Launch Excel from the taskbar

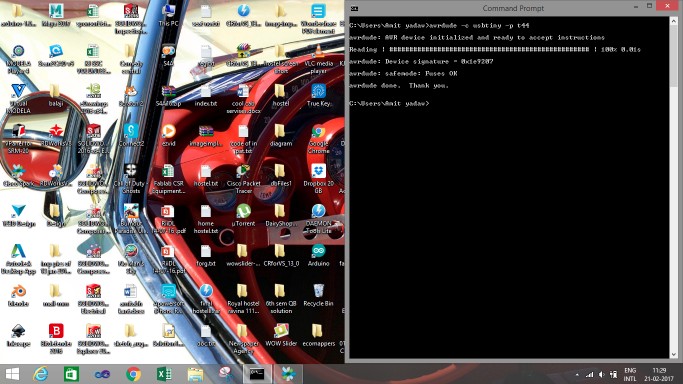click(x=164, y=374)
